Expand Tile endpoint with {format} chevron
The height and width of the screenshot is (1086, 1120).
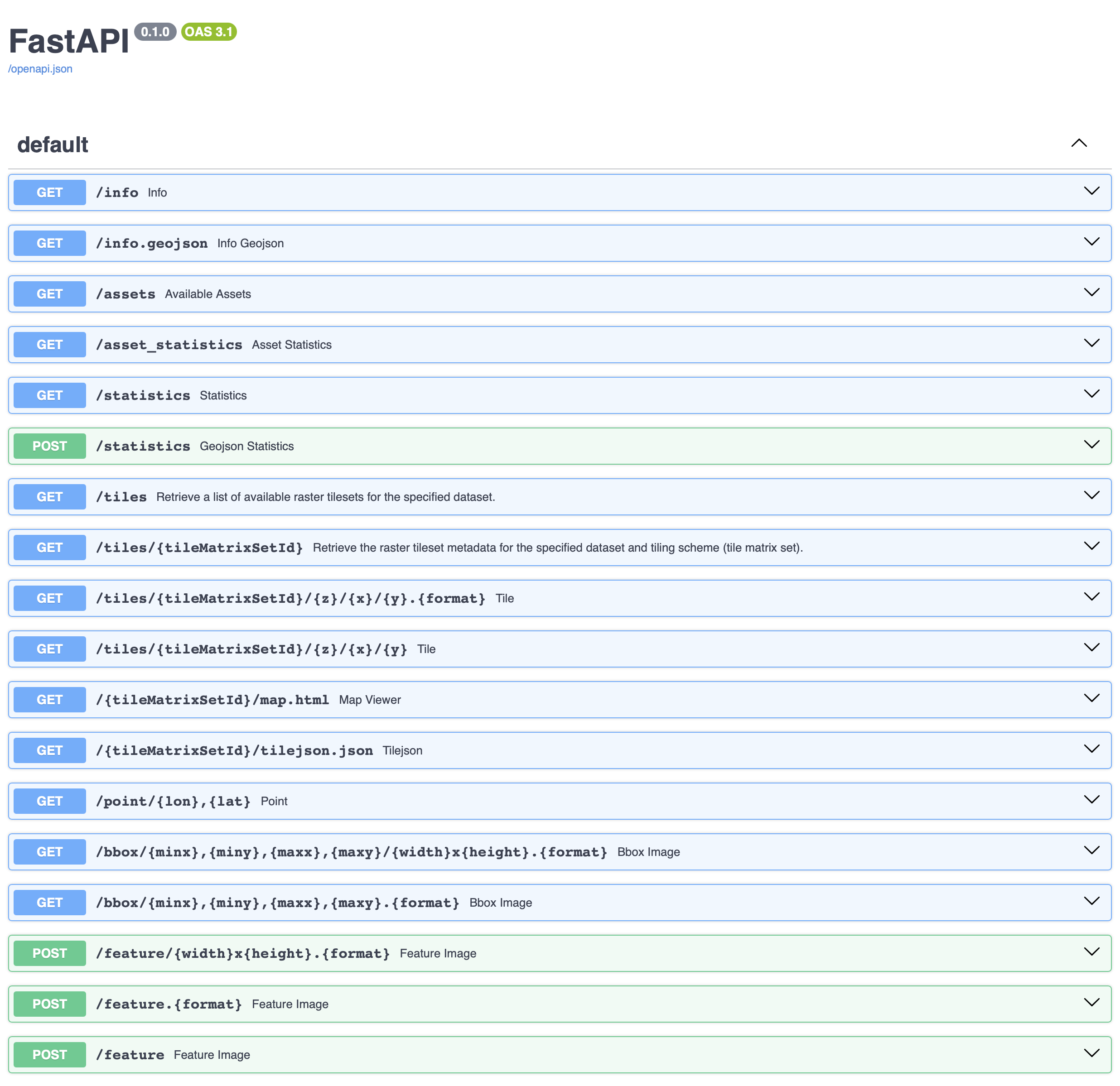click(x=1091, y=597)
